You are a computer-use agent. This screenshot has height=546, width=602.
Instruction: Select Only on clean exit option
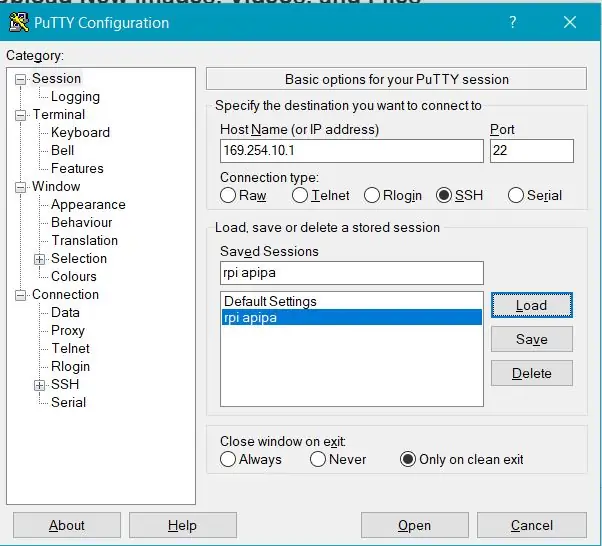pyautogui.click(x=408, y=459)
